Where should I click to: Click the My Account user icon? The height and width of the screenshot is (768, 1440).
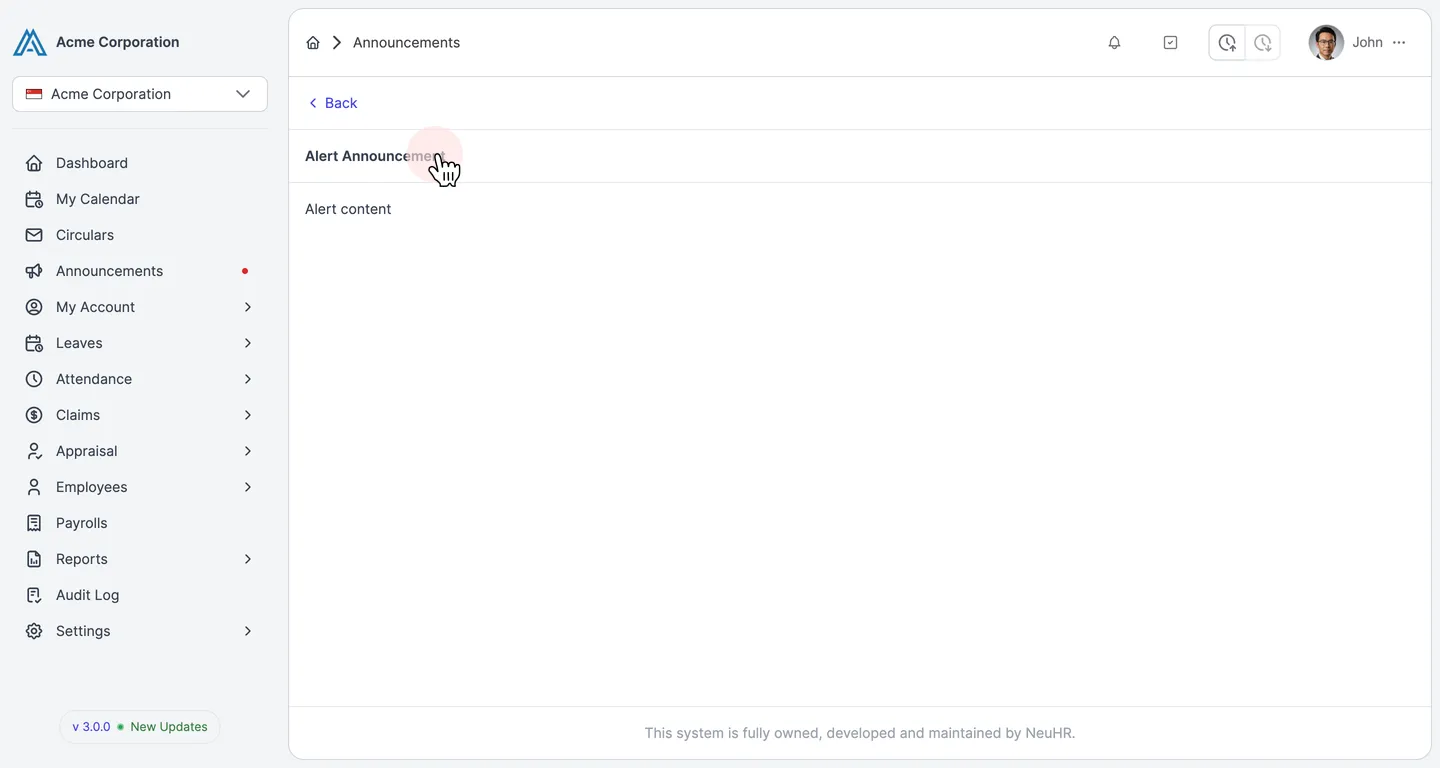click(x=34, y=307)
